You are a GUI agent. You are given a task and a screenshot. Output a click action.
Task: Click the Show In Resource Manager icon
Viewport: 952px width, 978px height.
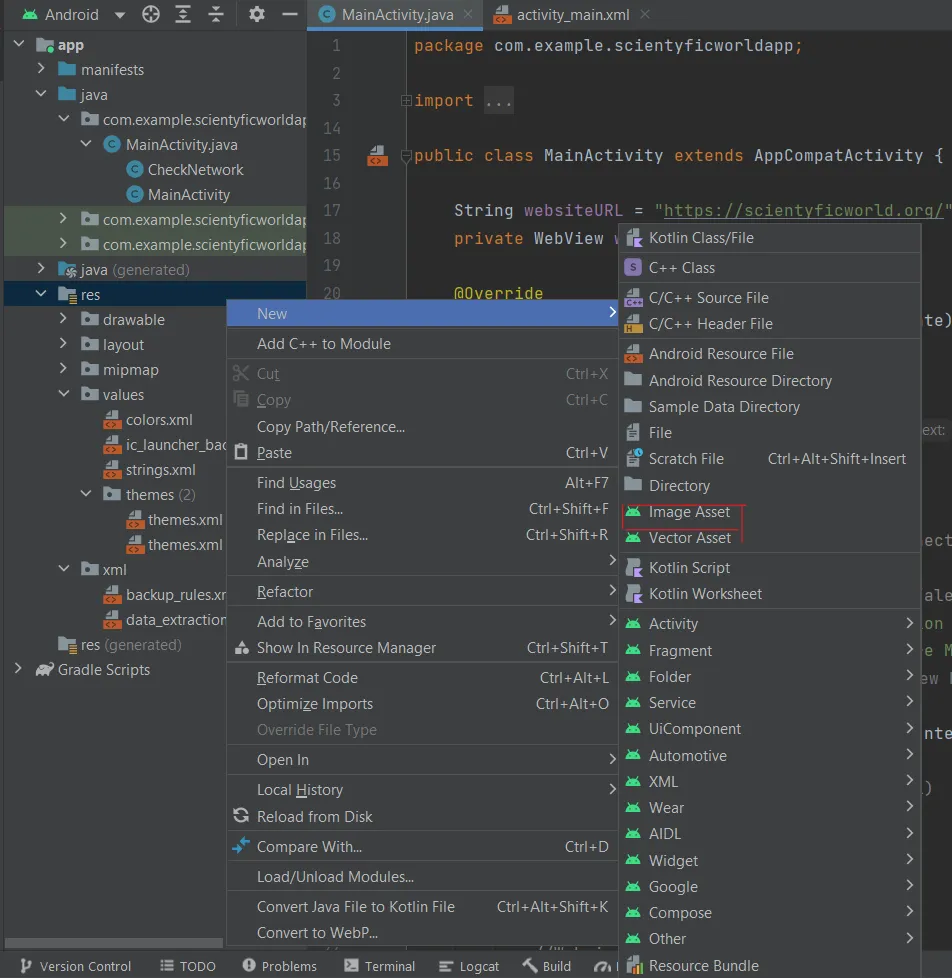(x=241, y=647)
